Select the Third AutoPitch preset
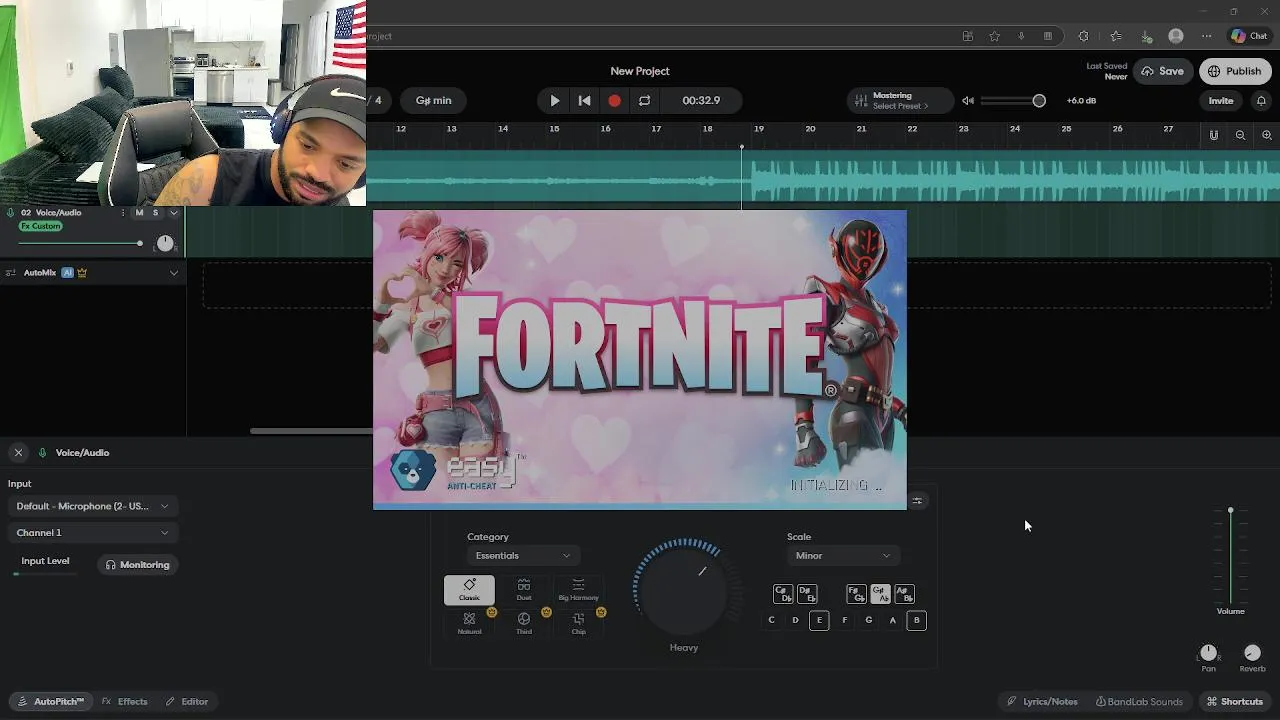The height and width of the screenshot is (720, 1280). 524,623
